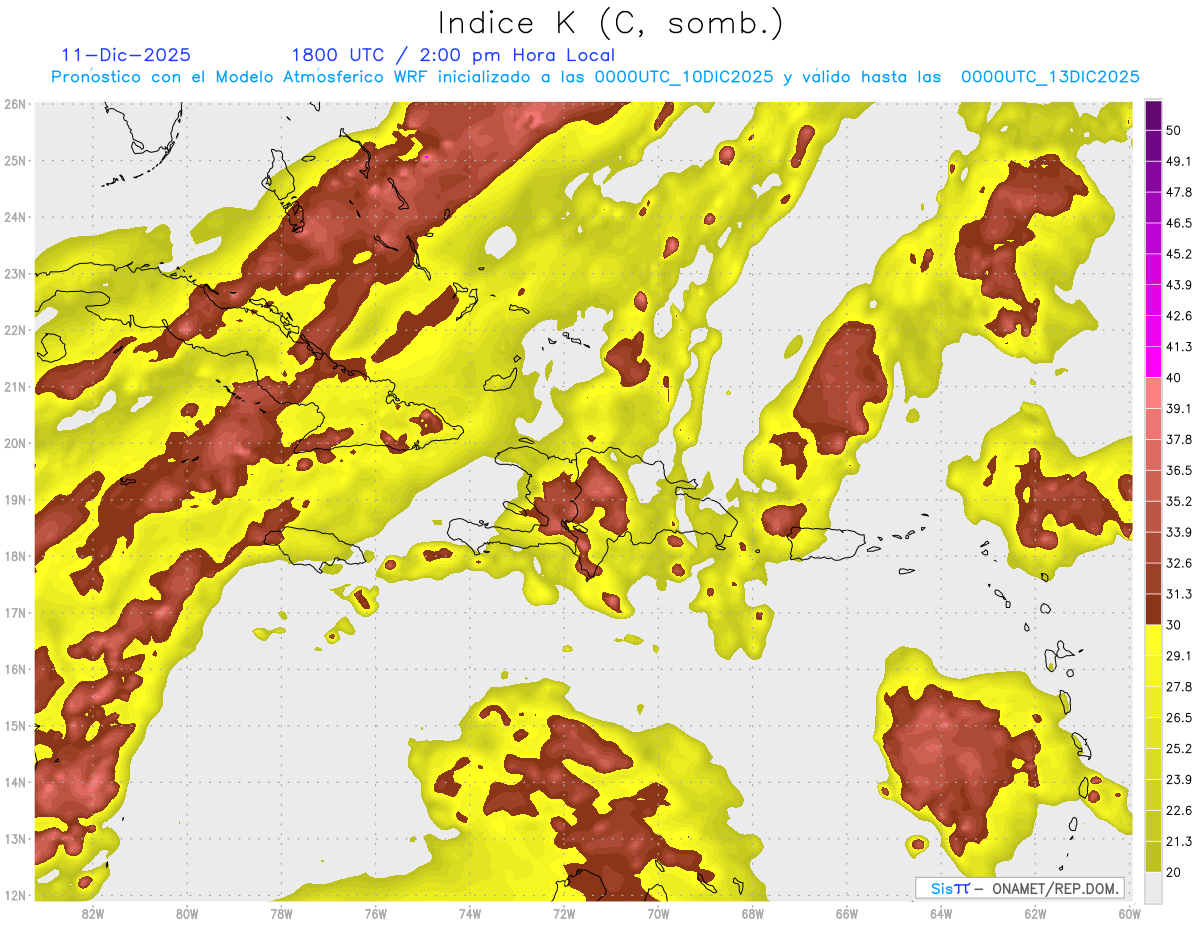The image size is (1200, 927).
Task: Click the latitude label '17N'
Action: tap(15, 613)
